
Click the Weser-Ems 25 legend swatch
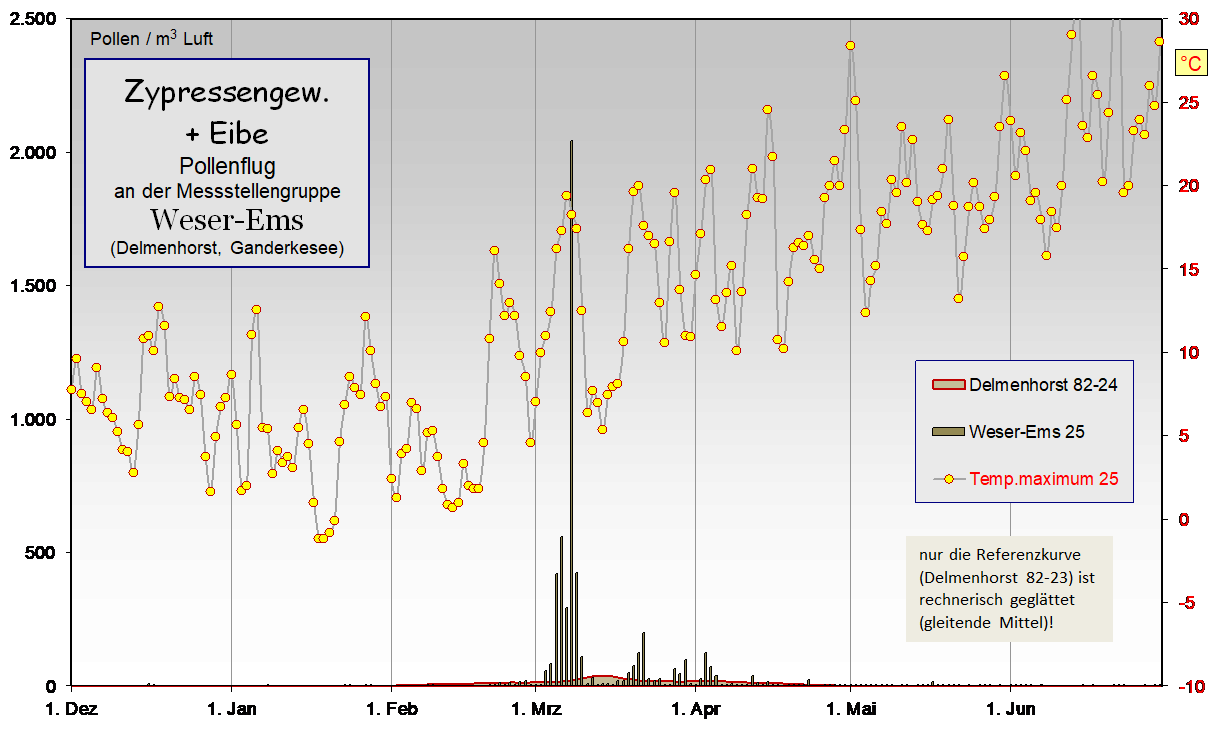(948, 431)
